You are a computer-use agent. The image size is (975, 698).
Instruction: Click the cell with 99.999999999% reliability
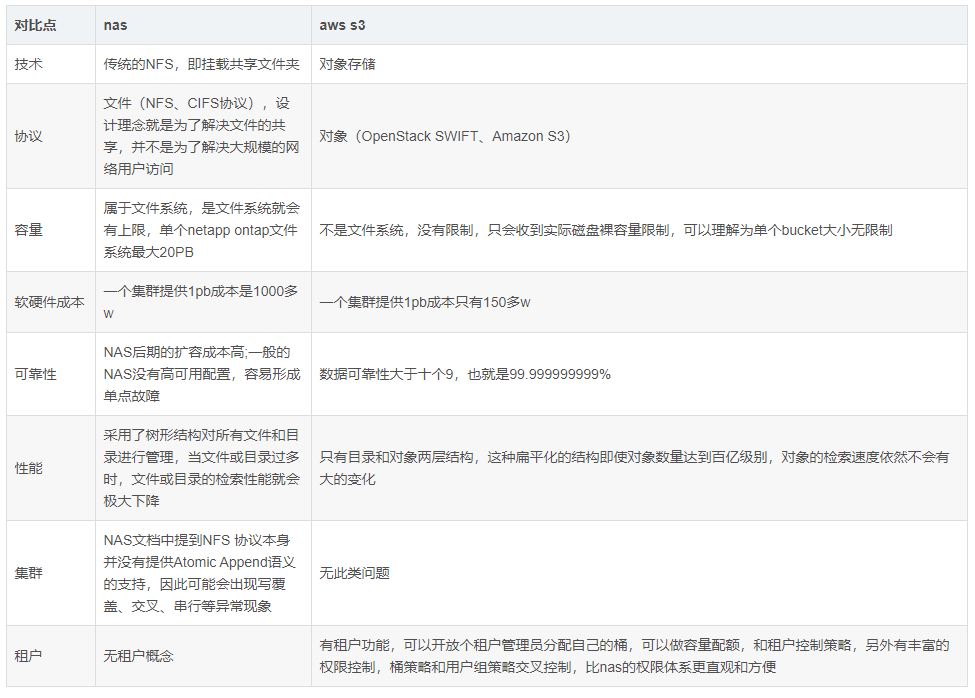(639, 374)
